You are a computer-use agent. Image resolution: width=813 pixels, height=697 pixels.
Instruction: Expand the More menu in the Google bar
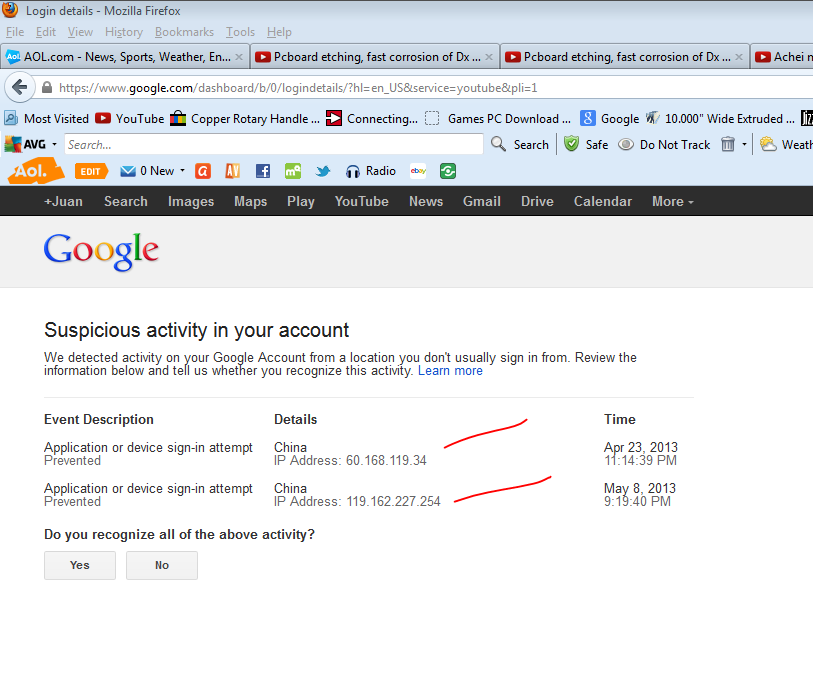pyautogui.click(x=672, y=201)
